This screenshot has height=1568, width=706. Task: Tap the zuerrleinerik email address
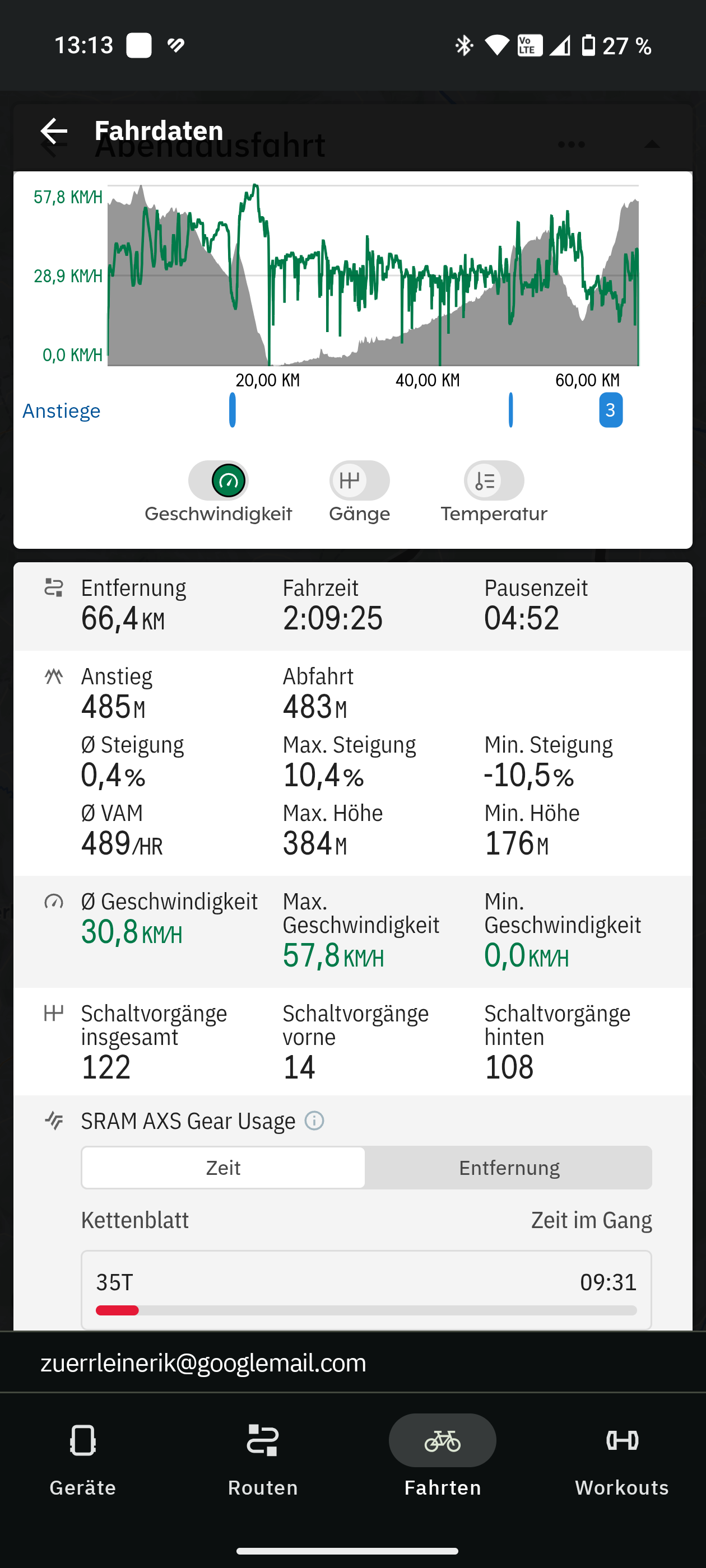[x=203, y=1363]
